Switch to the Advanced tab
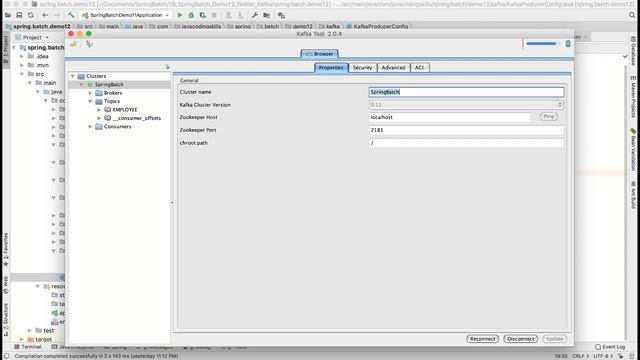 (393, 68)
